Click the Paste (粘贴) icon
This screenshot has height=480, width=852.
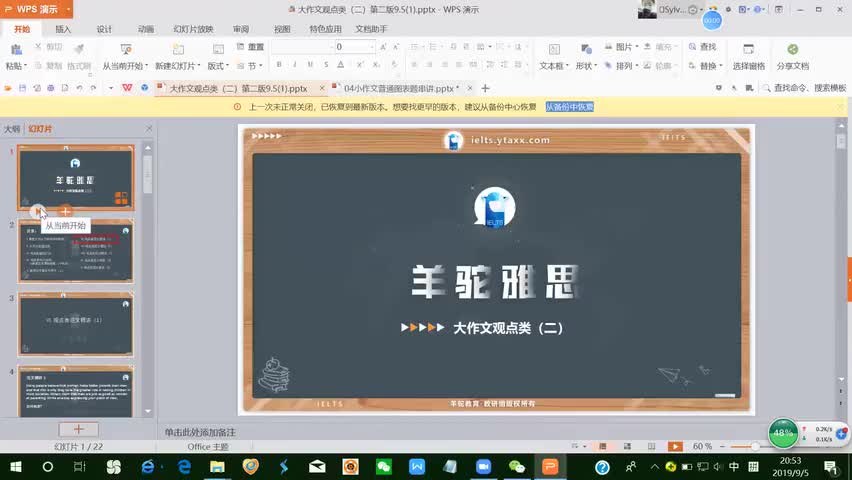(x=16, y=50)
